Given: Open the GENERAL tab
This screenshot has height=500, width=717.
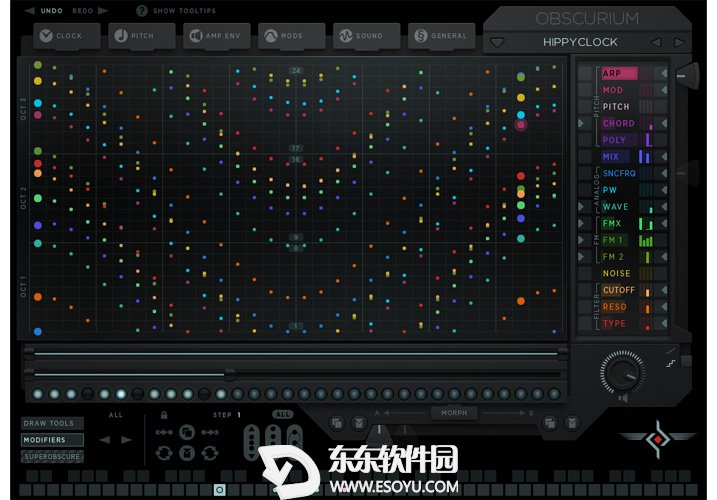Looking at the screenshot, I should click(x=442, y=36).
